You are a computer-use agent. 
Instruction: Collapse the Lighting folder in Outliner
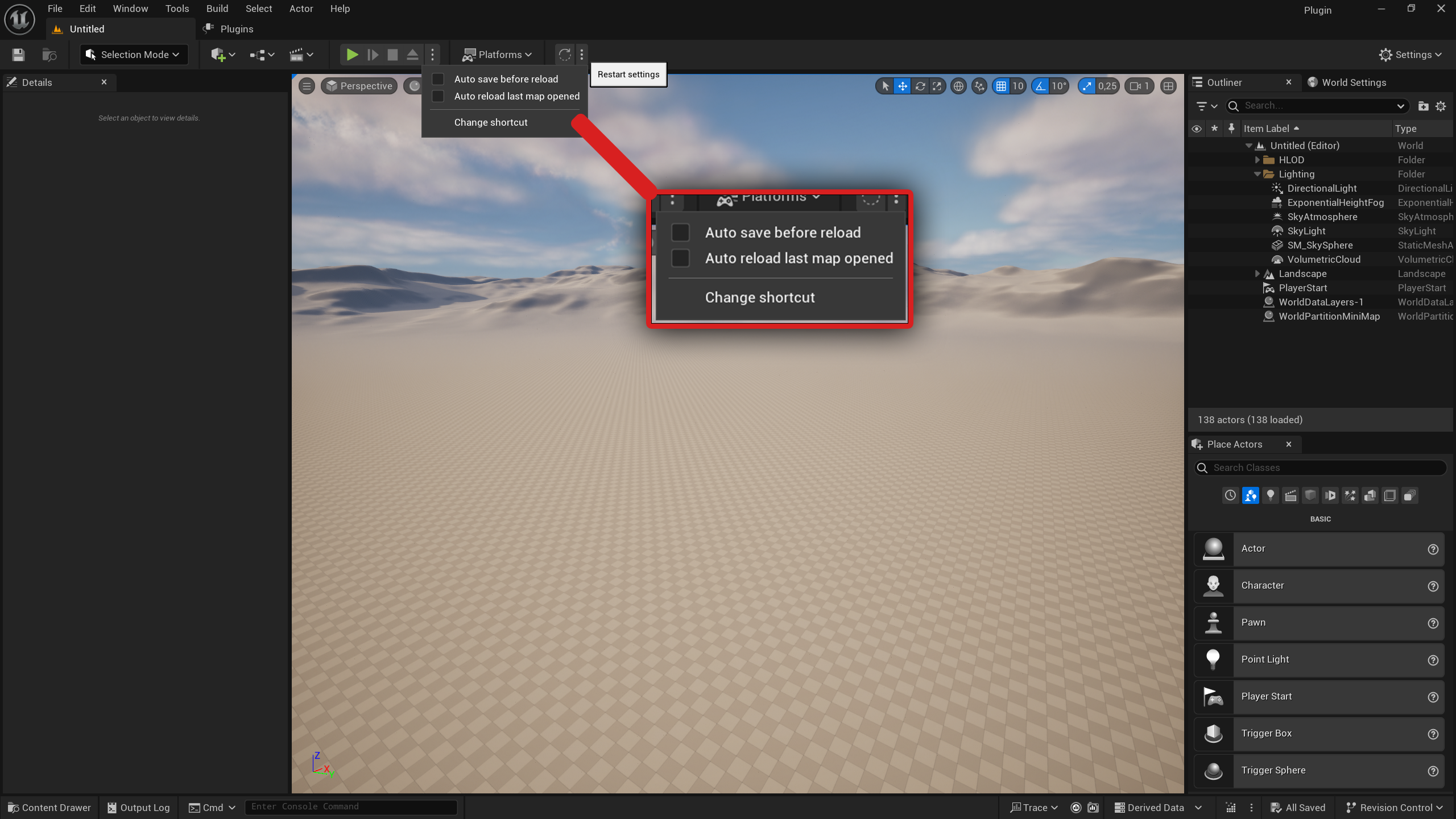tap(1258, 174)
